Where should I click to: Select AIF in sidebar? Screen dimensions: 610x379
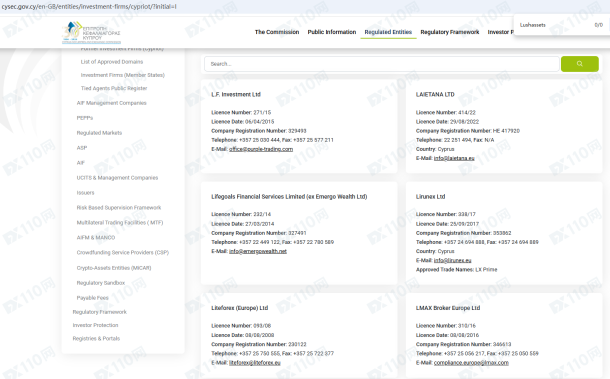(x=81, y=163)
